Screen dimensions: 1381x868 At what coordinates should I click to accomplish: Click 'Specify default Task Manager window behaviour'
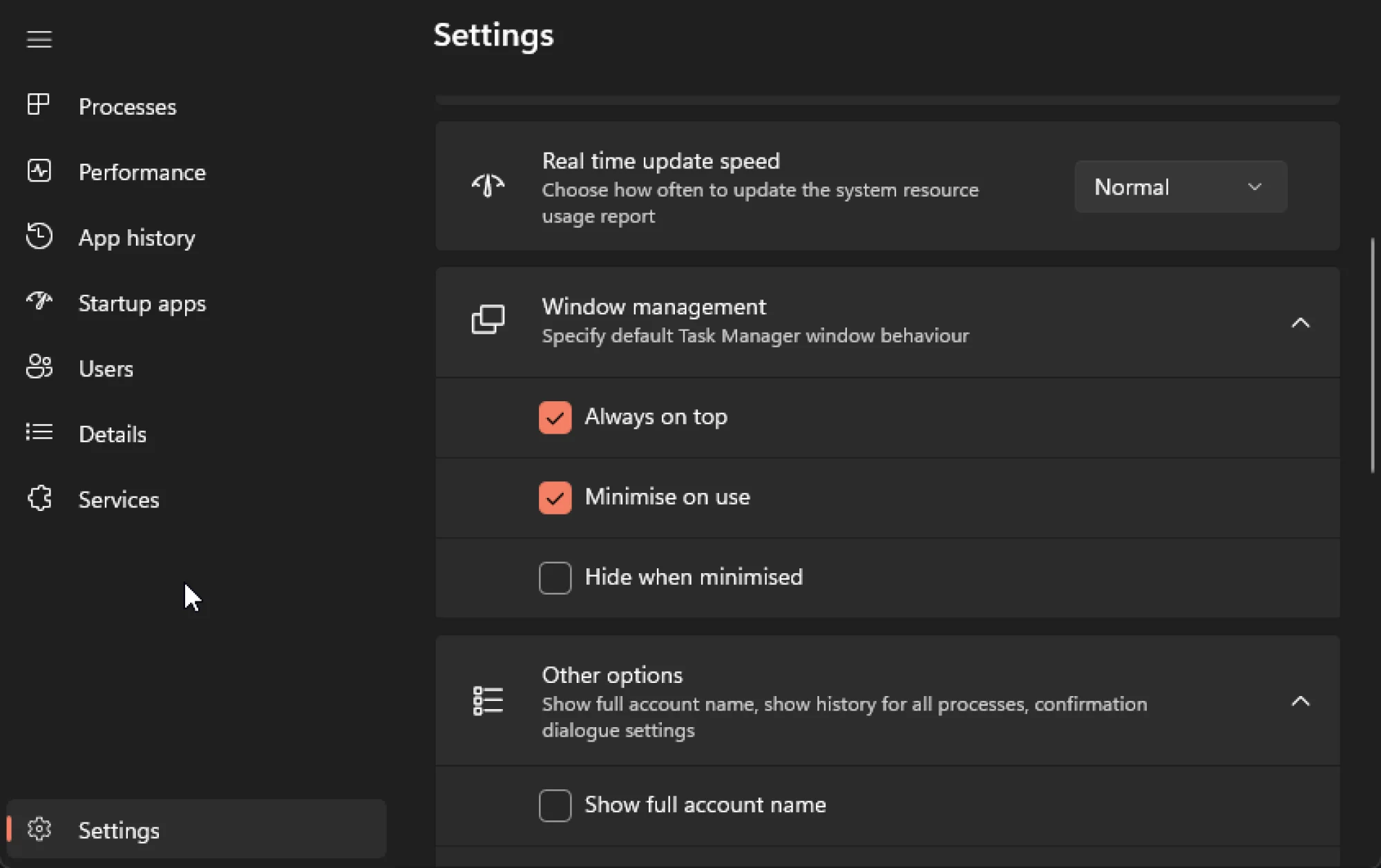[x=755, y=336]
